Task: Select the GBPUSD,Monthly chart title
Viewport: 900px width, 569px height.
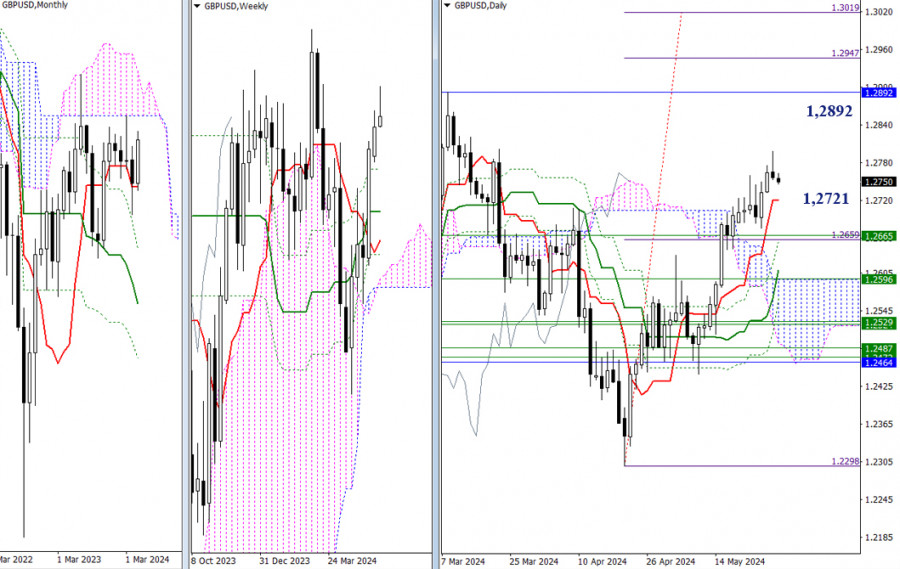Action: click(33, 5)
